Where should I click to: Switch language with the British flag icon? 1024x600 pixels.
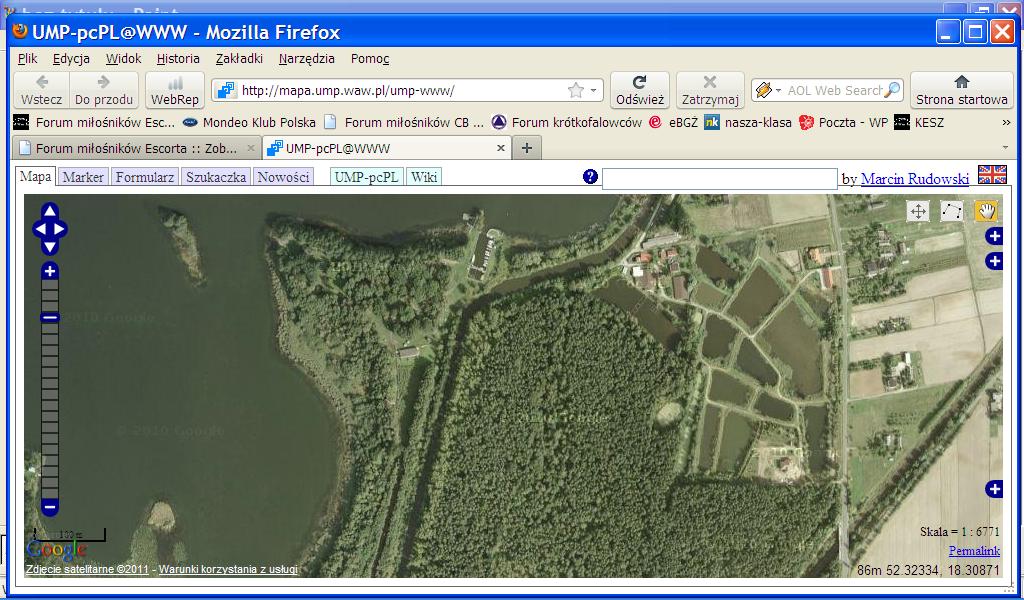click(992, 175)
